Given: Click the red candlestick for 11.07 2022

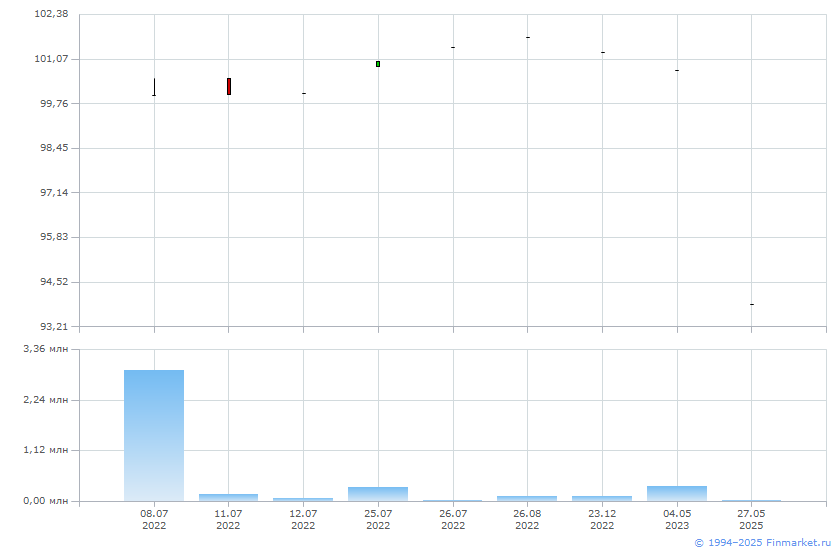Looking at the screenshot, I should click(229, 86).
